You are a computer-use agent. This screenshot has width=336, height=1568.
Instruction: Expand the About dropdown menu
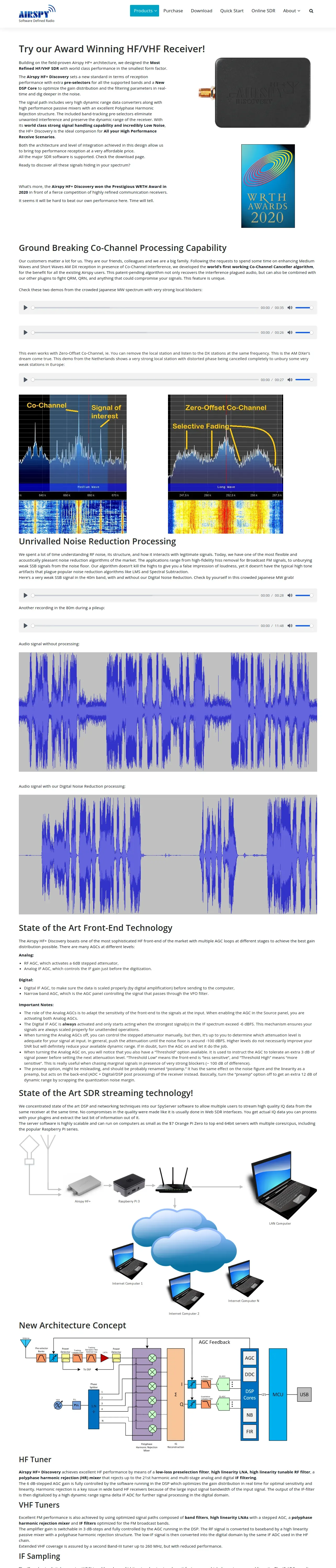pos(292,11)
